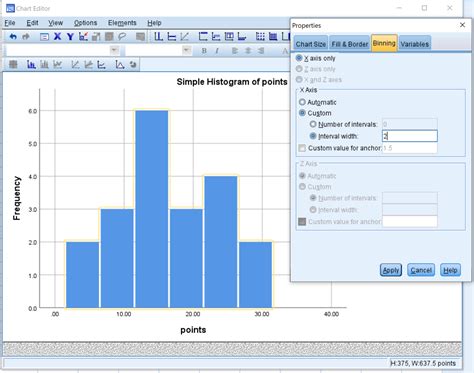Click the Apply button

pos(391,270)
